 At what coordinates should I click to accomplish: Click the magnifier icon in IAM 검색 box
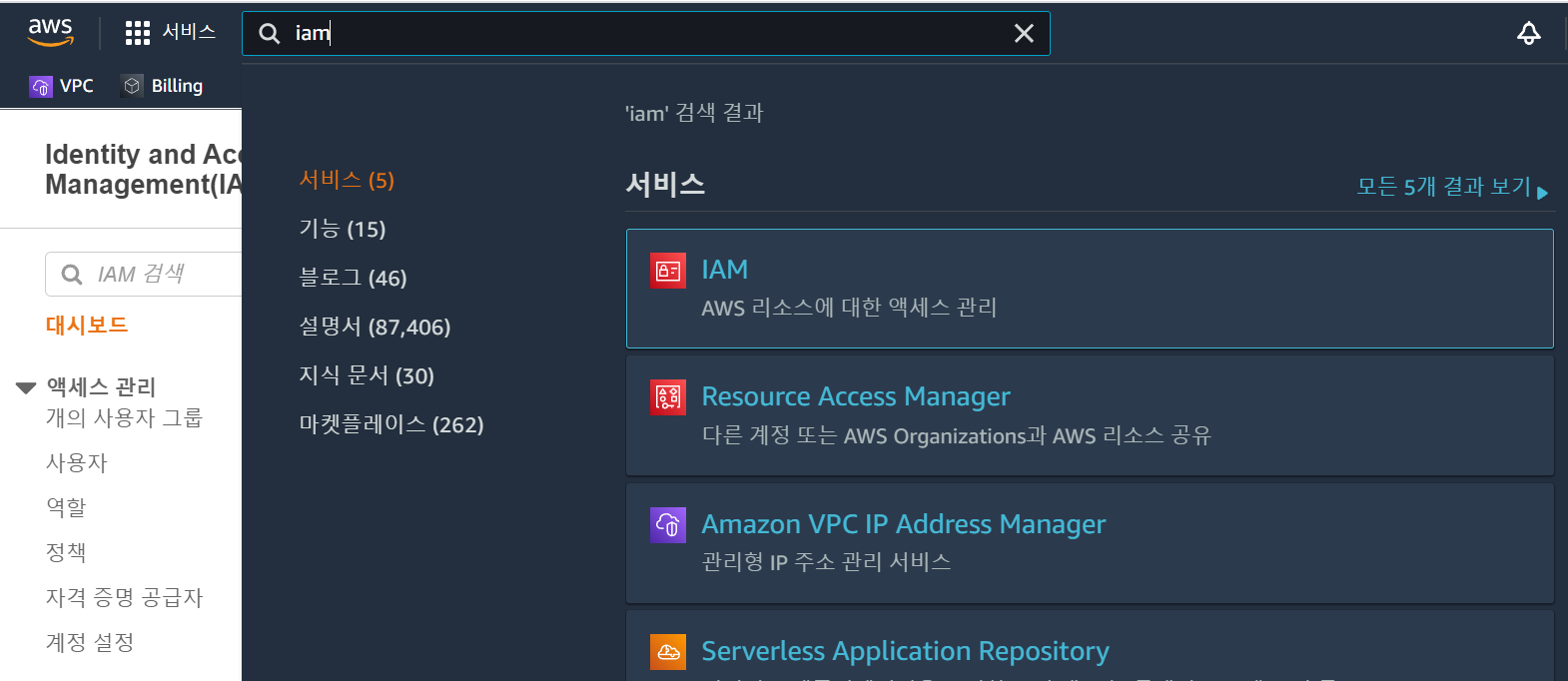point(72,275)
